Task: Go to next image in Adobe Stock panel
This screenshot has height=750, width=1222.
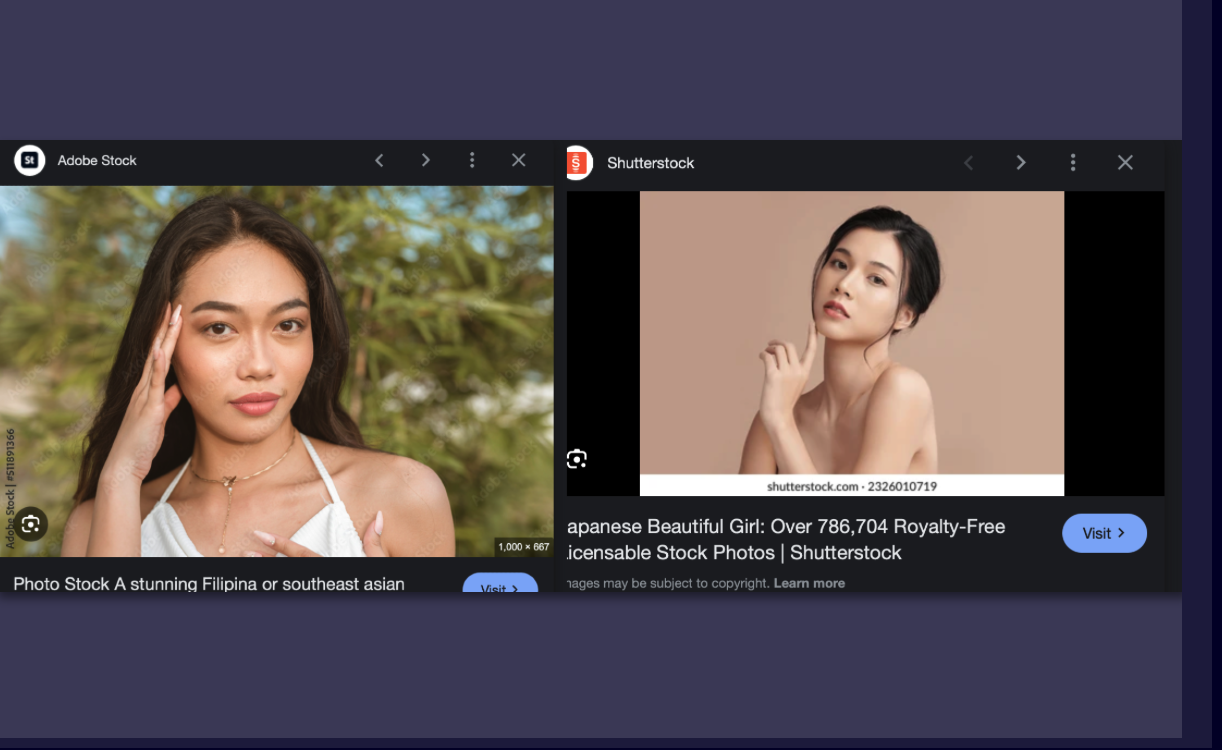Action: [426, 160]
